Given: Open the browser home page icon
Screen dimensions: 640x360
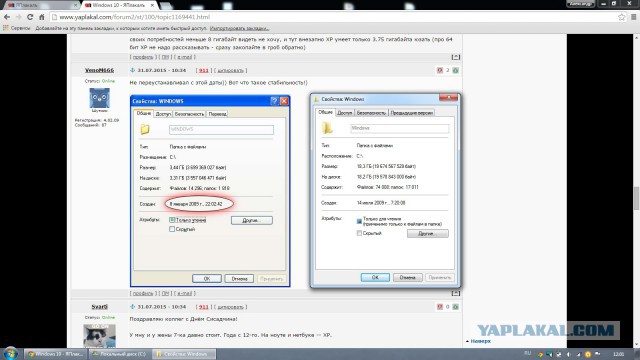Looking at the screenshot, I should [42, 17].
